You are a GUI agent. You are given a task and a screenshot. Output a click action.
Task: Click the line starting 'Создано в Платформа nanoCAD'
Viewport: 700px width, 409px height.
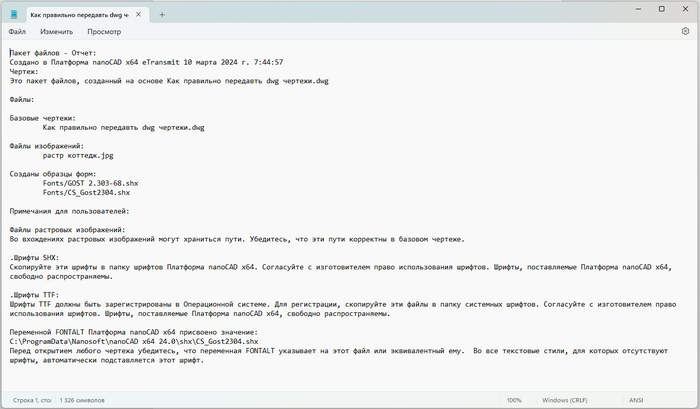click(146, 63)
